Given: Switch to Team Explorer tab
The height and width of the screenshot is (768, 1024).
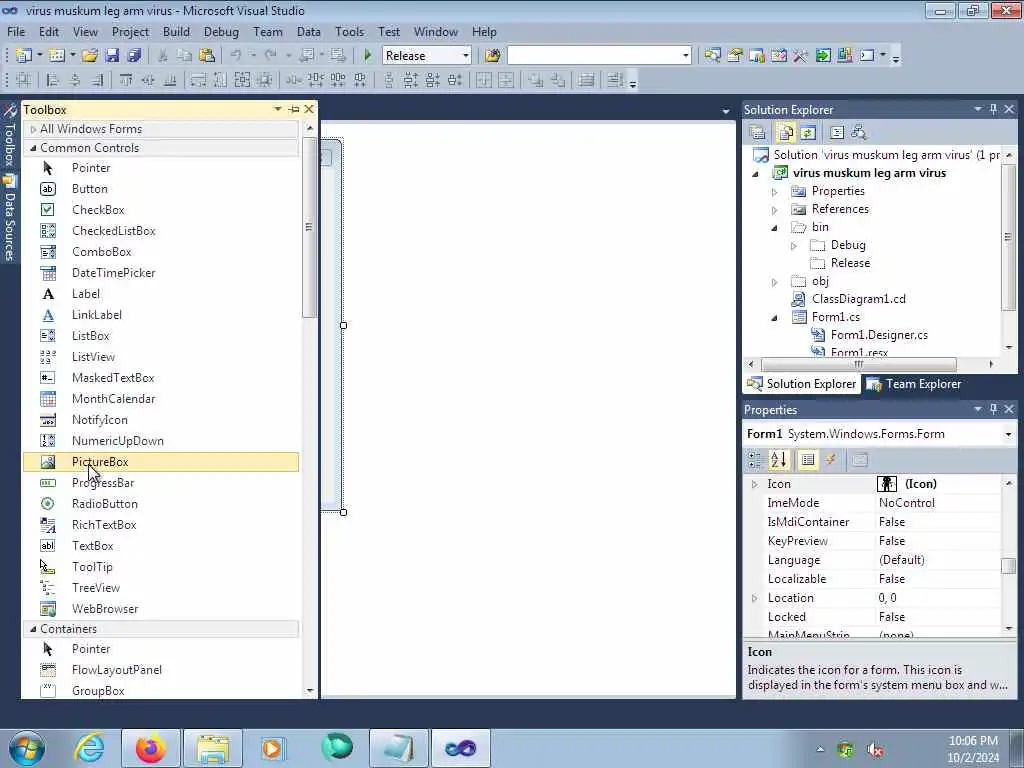Looking at the screenshot, I should [914, 384].
